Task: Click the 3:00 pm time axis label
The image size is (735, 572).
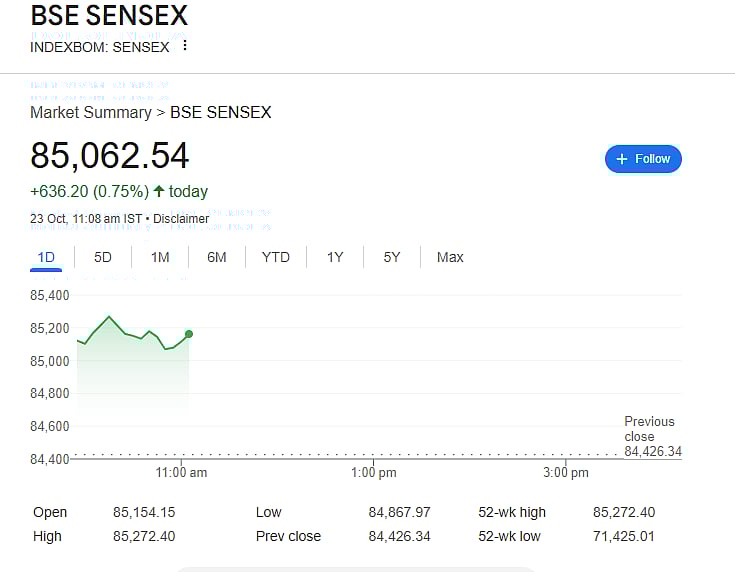Action: (x=567, y=473)
